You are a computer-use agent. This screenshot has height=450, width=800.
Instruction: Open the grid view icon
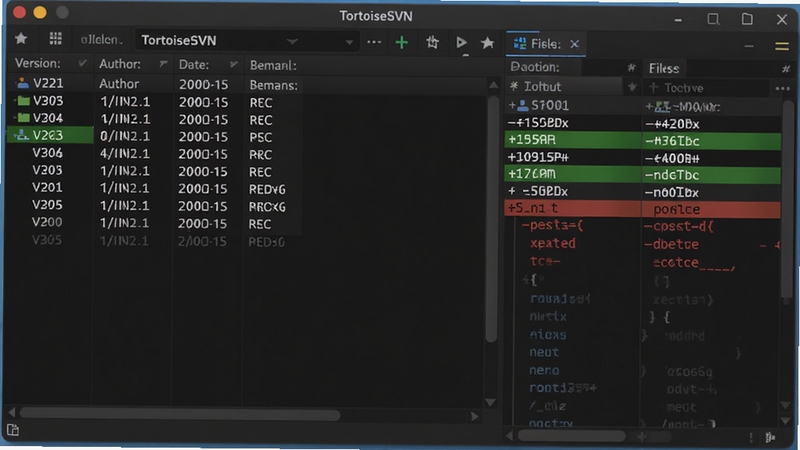[x=55, y=38]
